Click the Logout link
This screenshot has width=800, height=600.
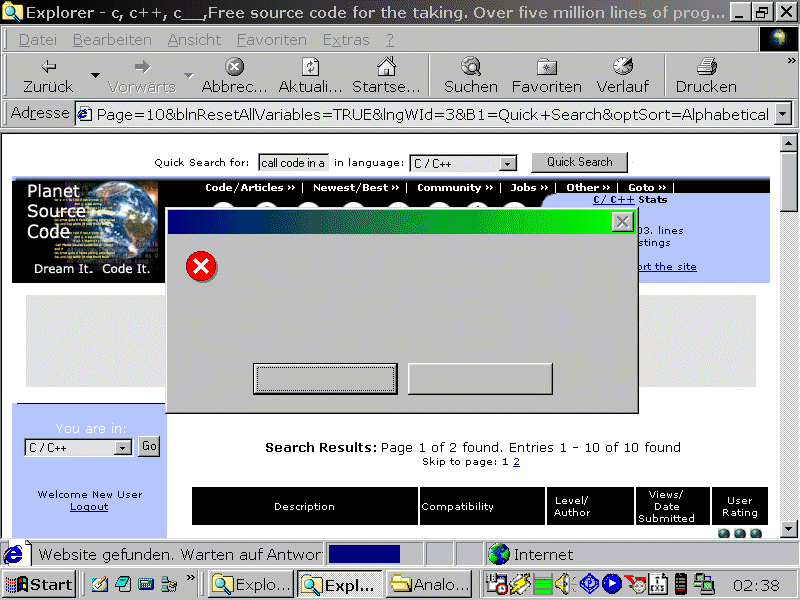[x=89, y=507]
